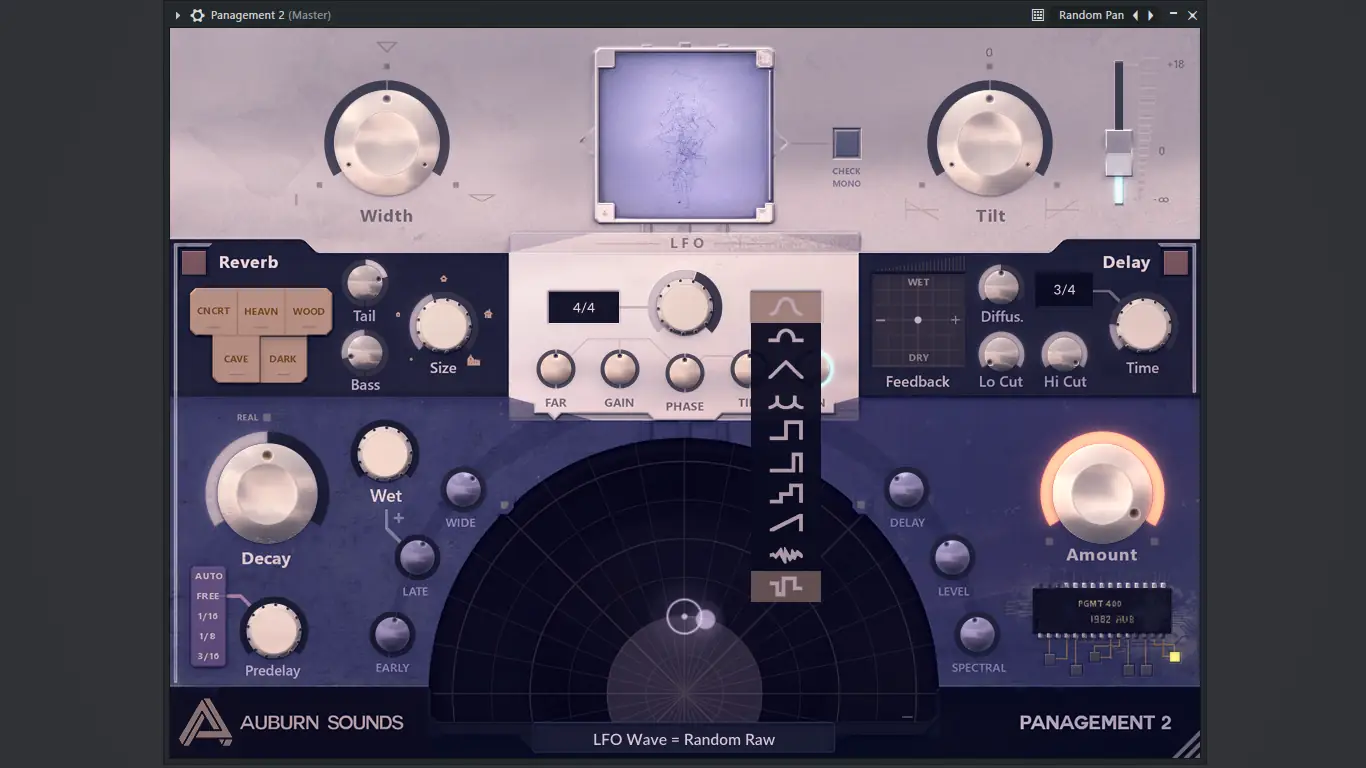Click the reverb Wet knob
This screenshot has width=1366, height=768.
385,454
